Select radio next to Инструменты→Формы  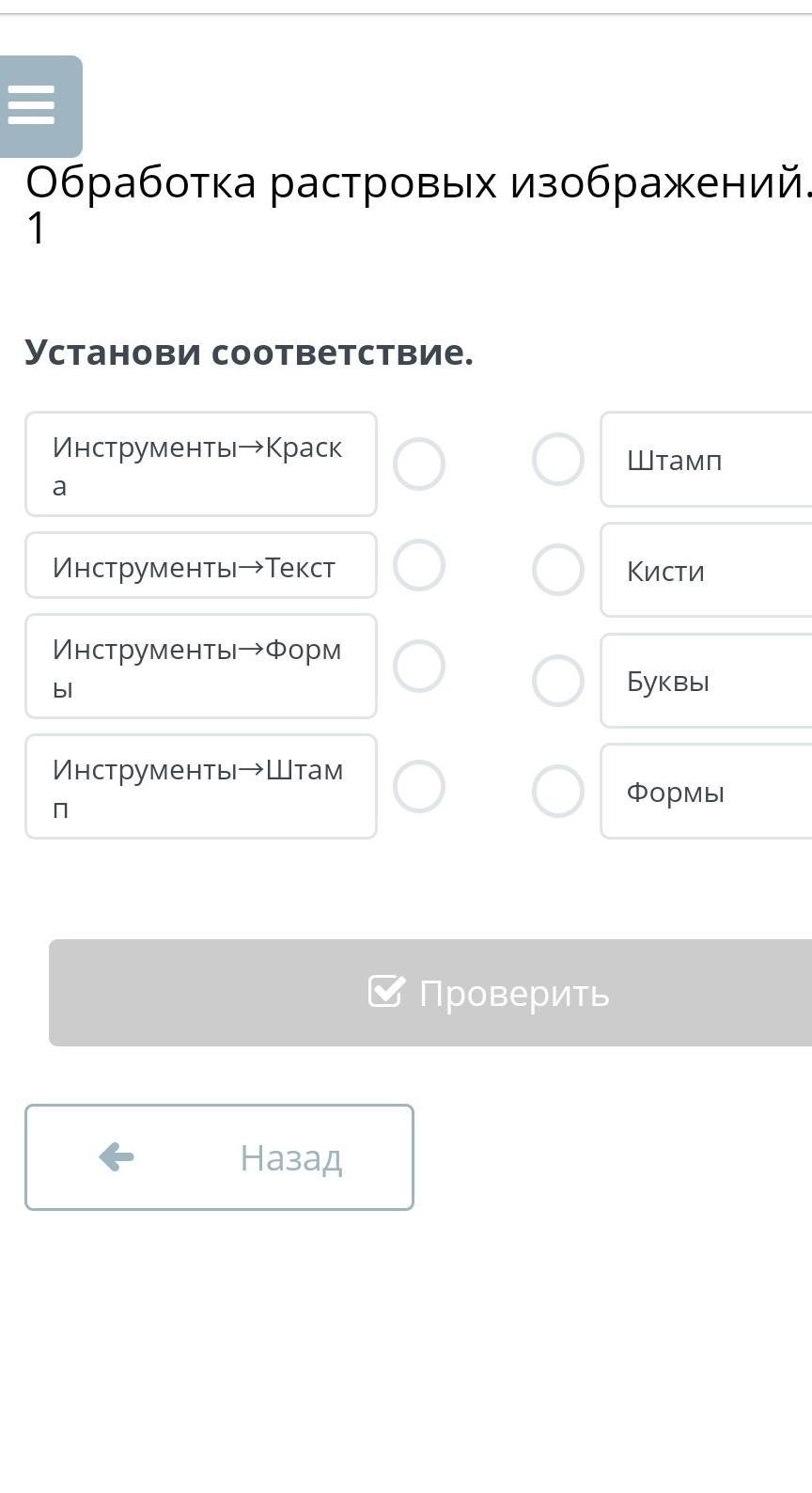click(418, 666)
